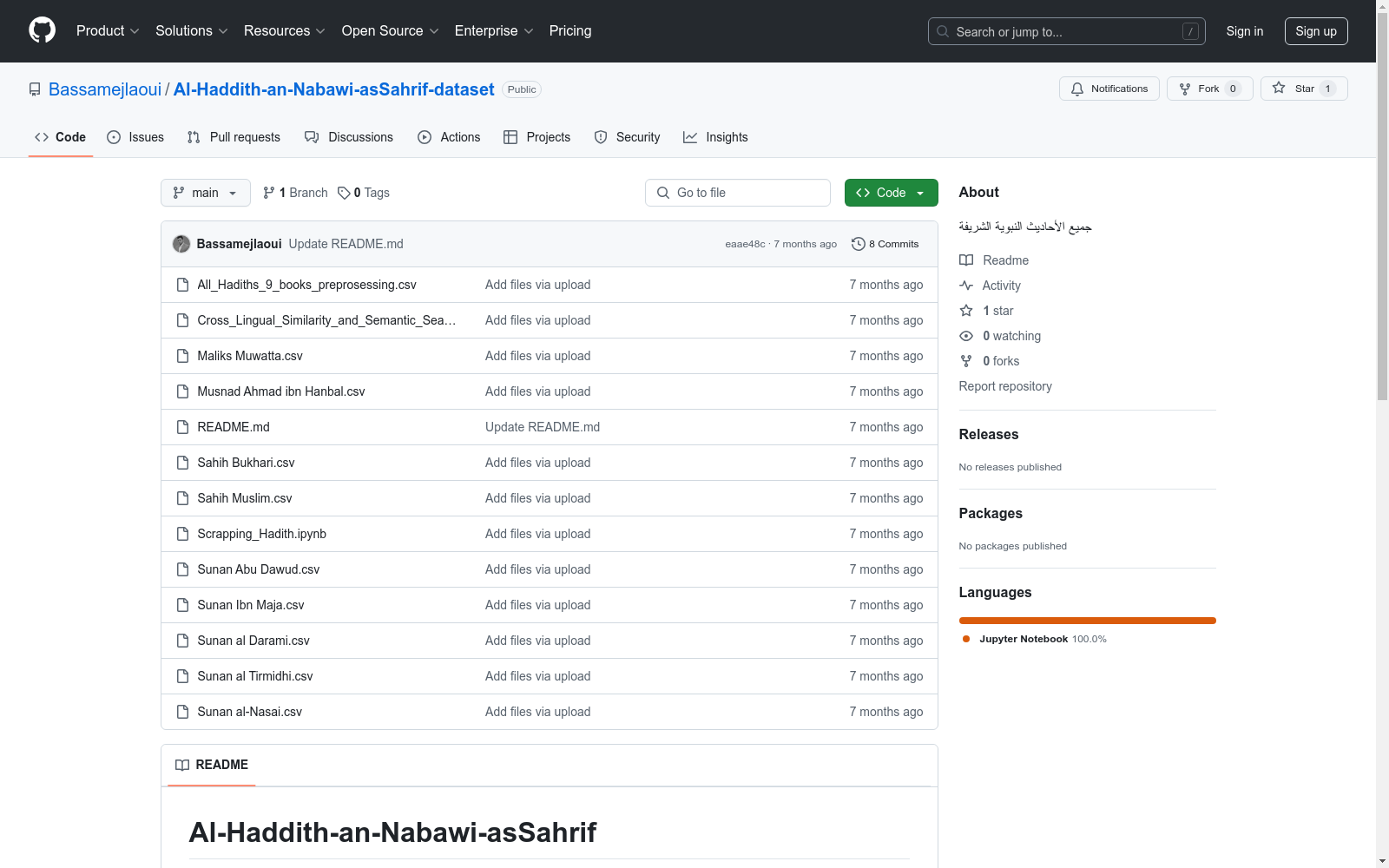
Task: Click file icon beside Sahih Bukhari.csv
Action: click(182, 463)
